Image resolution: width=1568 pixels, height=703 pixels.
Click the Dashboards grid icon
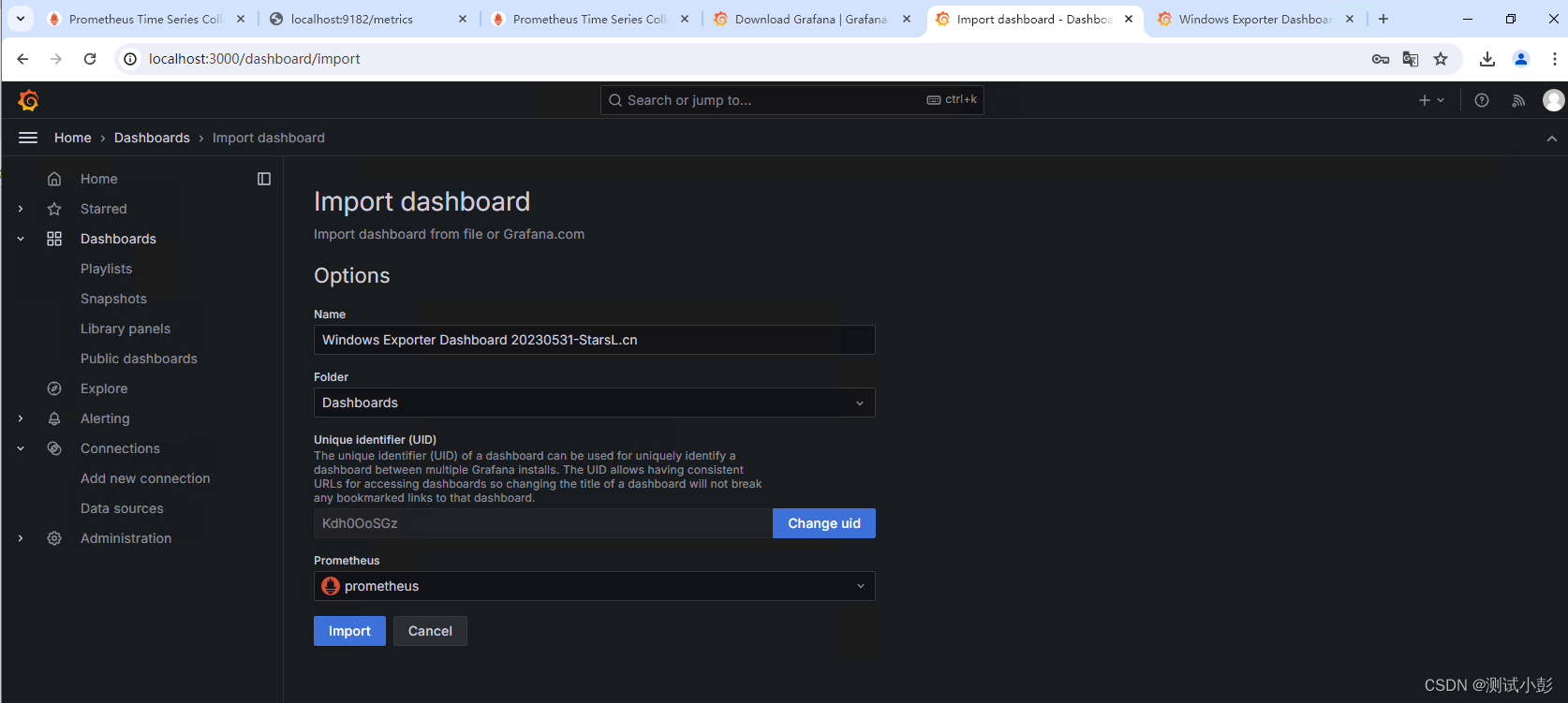pos(54,239)
